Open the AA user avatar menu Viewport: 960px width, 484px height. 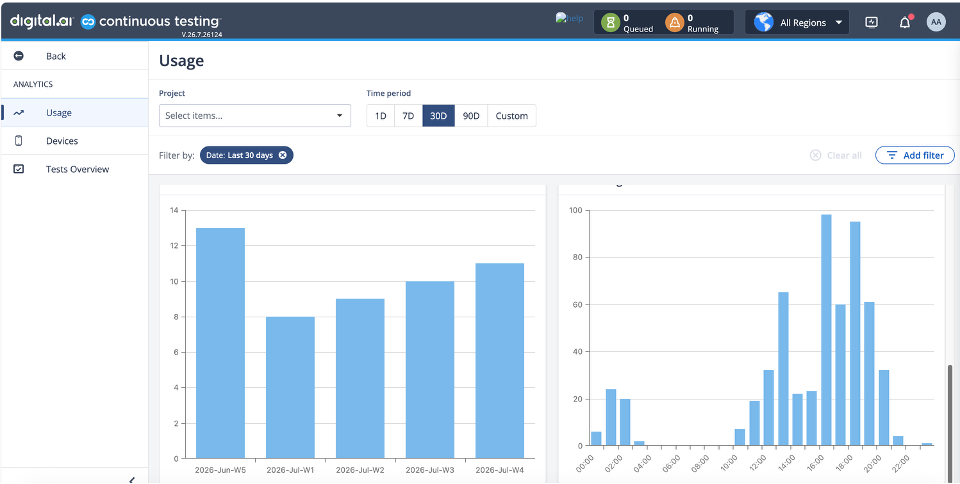tap(936, 23)
